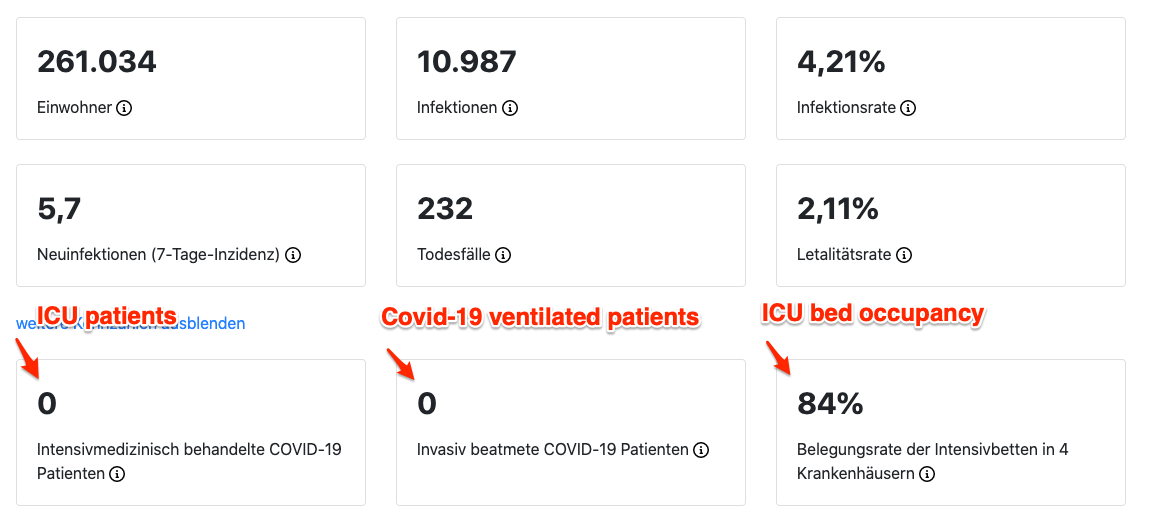Select the 261.034 Einwohner card
1151x527 pixels.
click(x=190, y=78)
